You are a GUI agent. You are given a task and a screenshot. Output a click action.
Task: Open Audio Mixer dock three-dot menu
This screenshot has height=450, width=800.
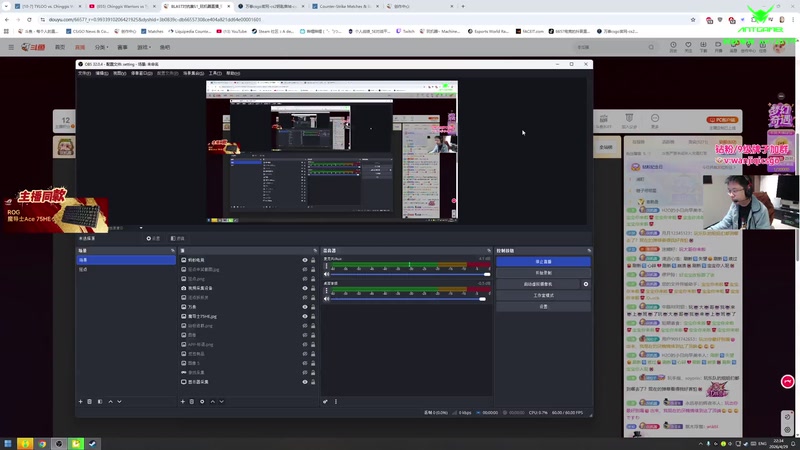click(x=336, y=402)
